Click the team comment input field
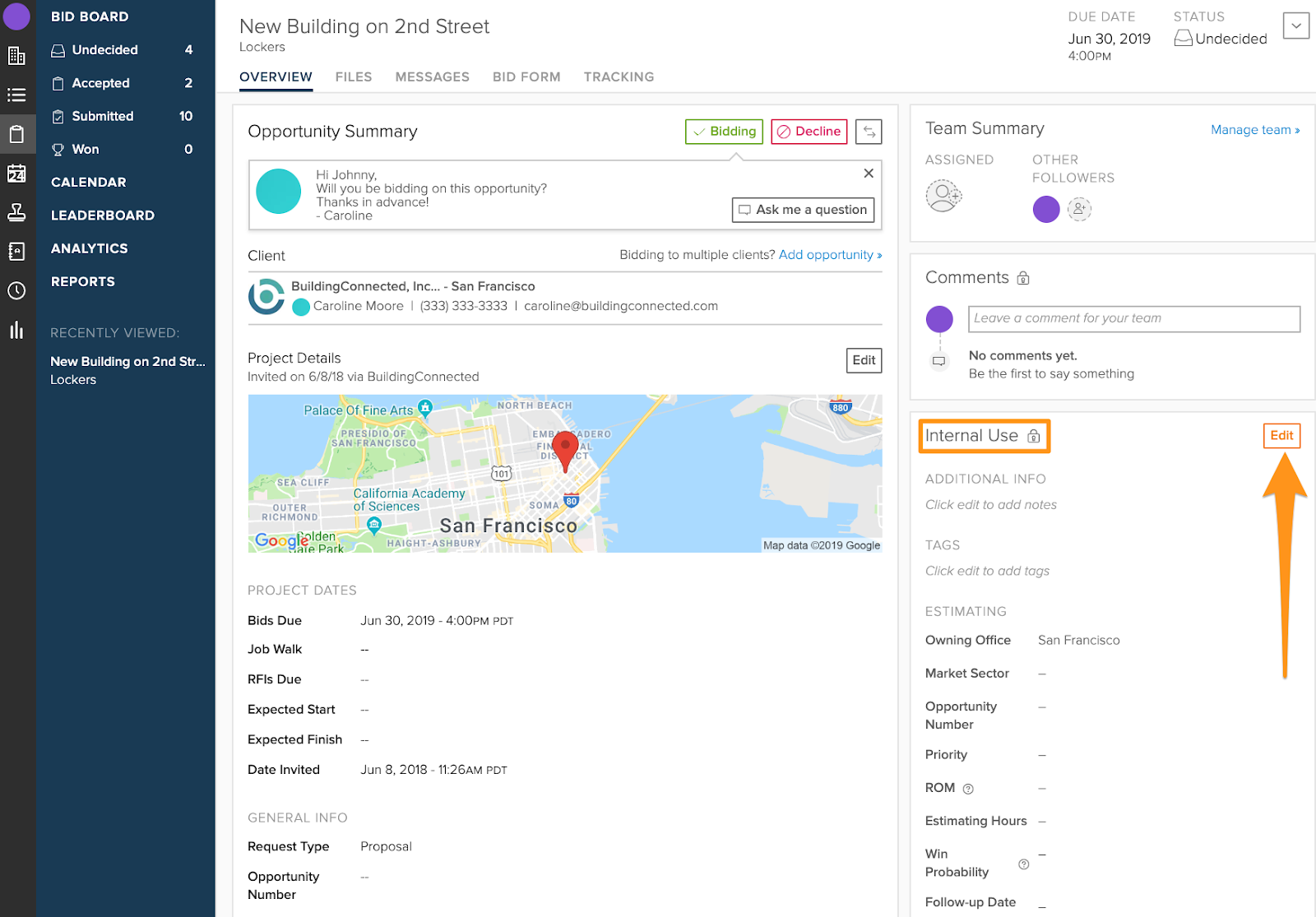This screenshot has height=917, width=1316. pos(1133,319)
